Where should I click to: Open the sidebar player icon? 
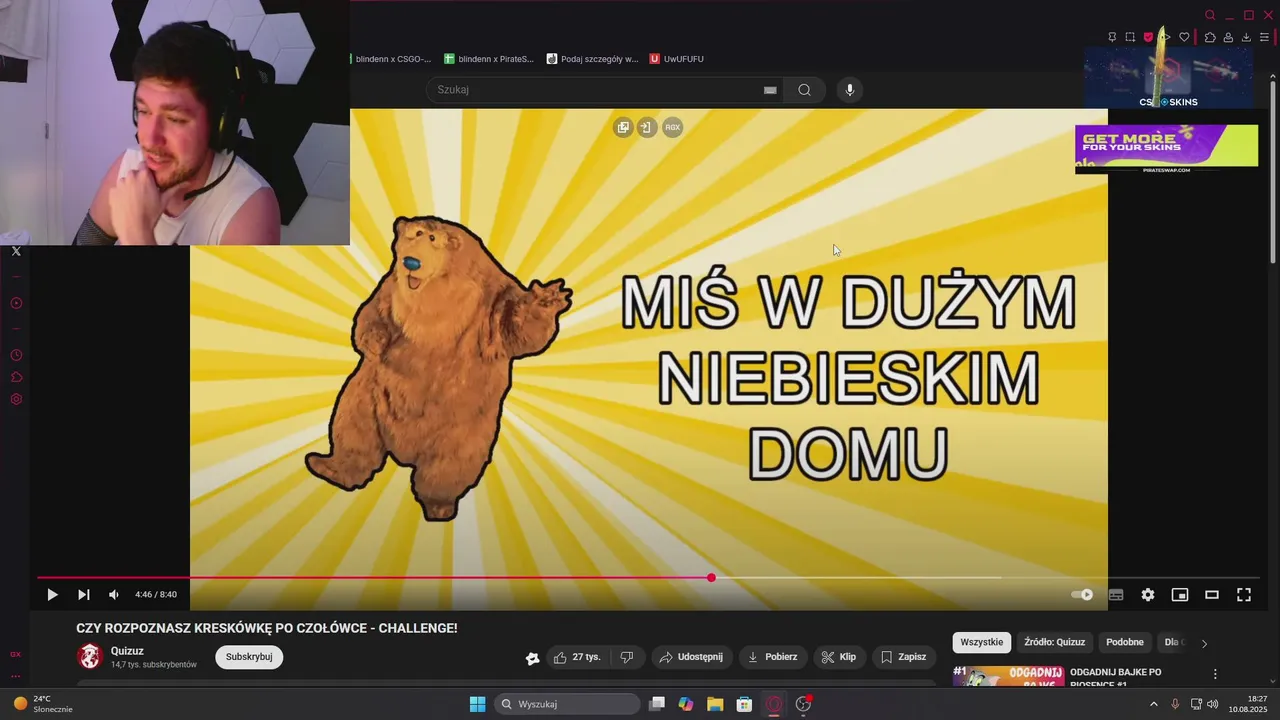click(x=16, y=303)
